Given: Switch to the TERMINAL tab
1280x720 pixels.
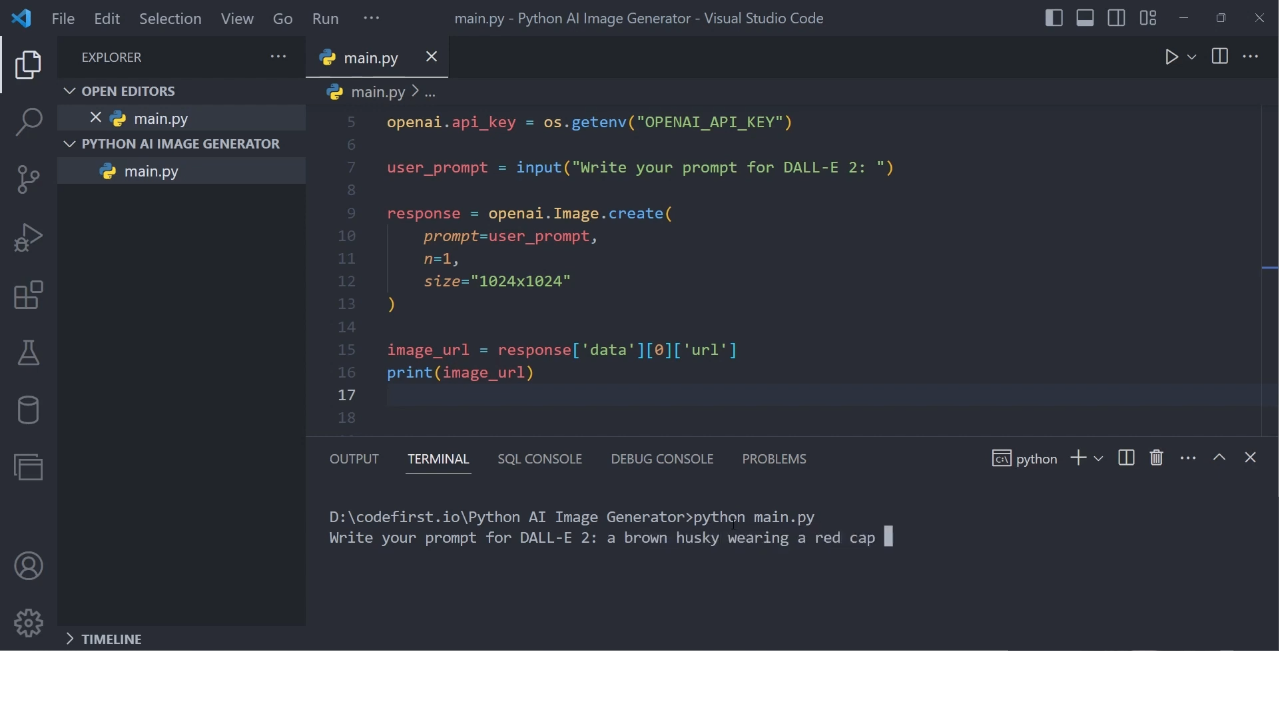Looking at the screenshot, I should pyautogui.click(x=438, y=459).
